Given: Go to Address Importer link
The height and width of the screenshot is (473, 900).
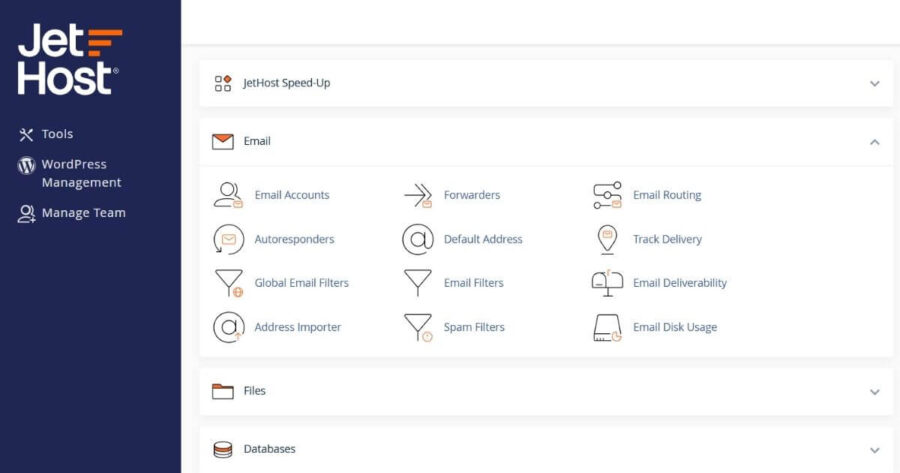Looking at the screenshot, I should click(297, 327).
